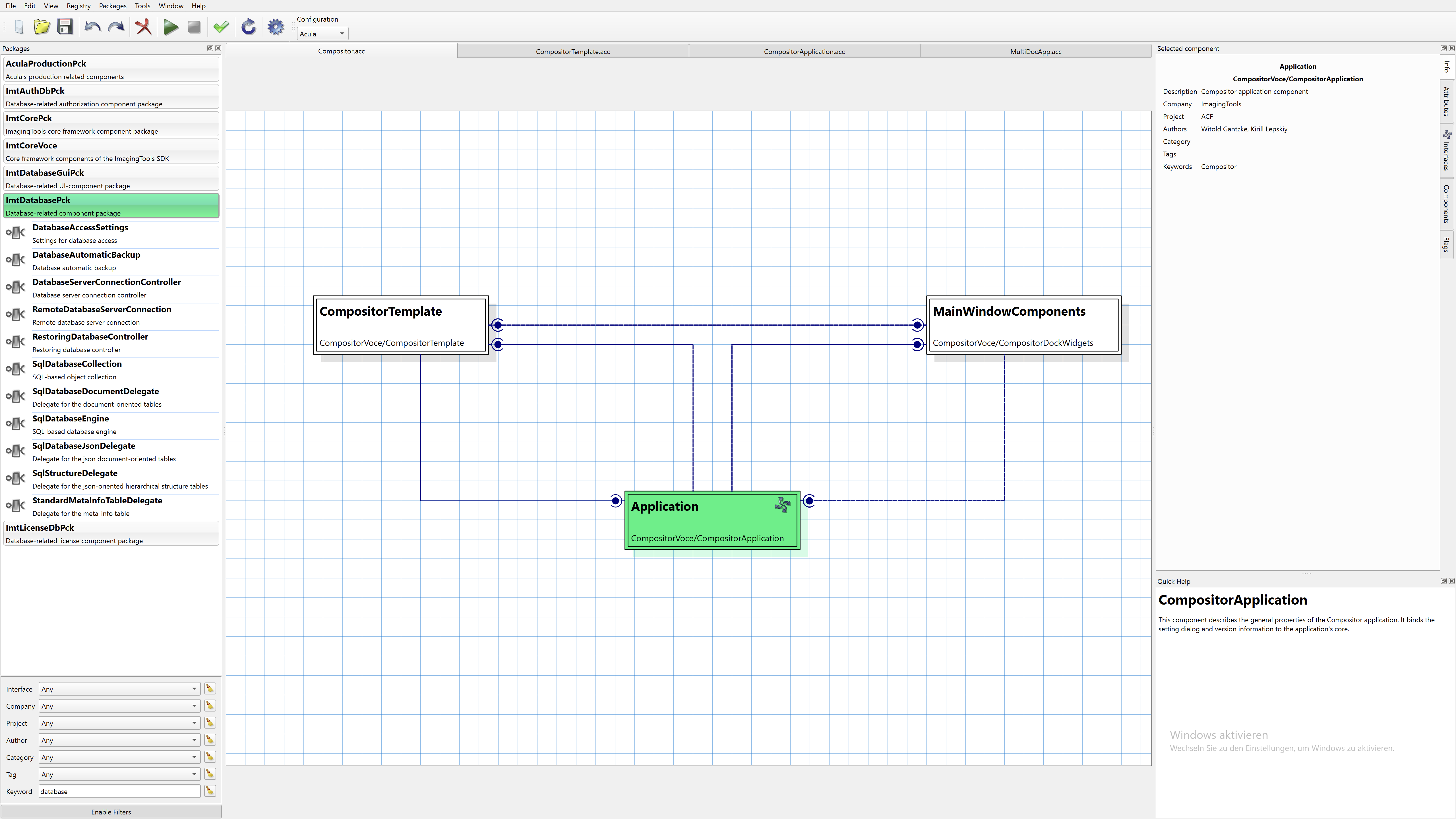Open the Registry menu

(x=78, y=6)
